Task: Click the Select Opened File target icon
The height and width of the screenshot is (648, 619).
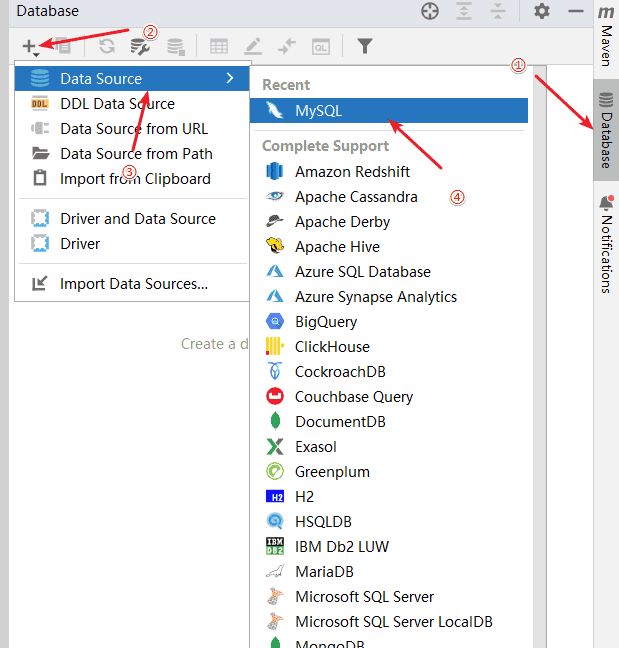Action: tap(430, 11)
